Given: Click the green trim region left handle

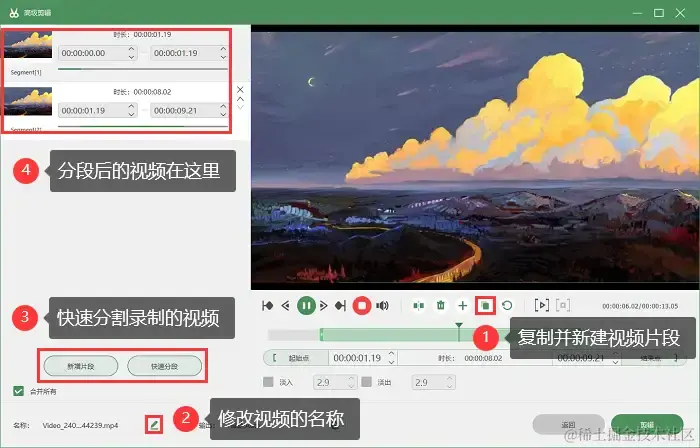Looking at the screenshot, I should (321, 335).
